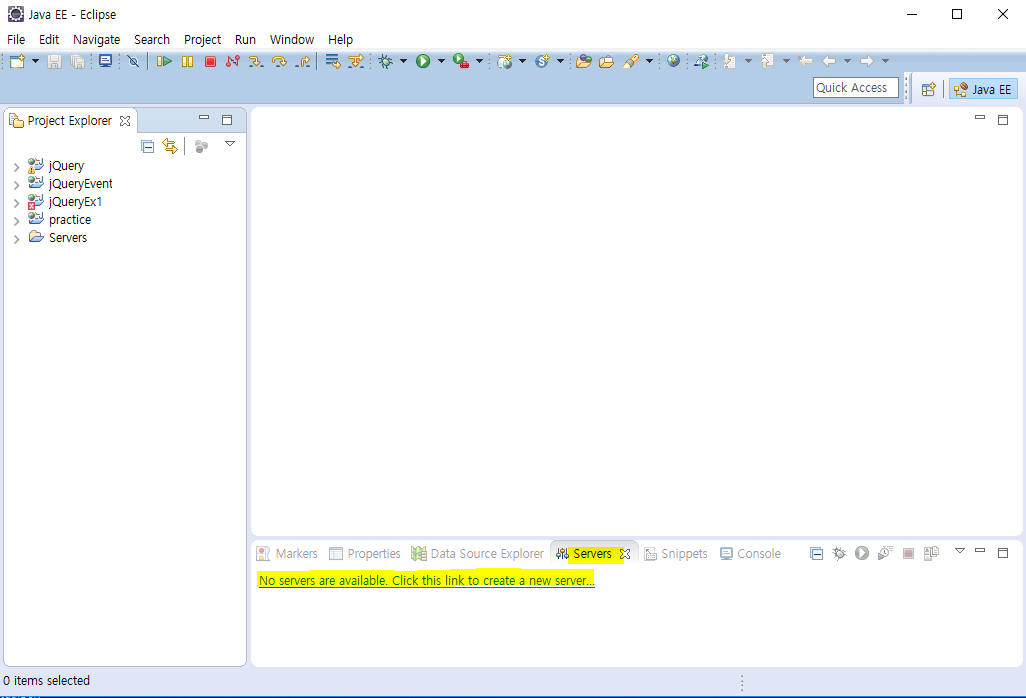Toggle Focus on Active Task icon

pyautogui.click(x=200, y=146)
